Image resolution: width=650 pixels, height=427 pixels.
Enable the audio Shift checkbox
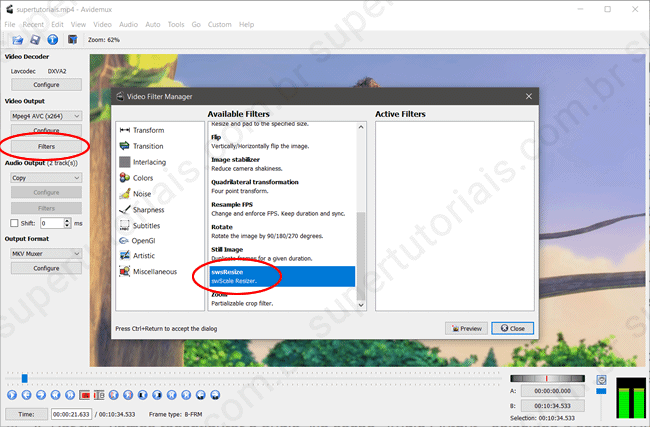(14, 223)
